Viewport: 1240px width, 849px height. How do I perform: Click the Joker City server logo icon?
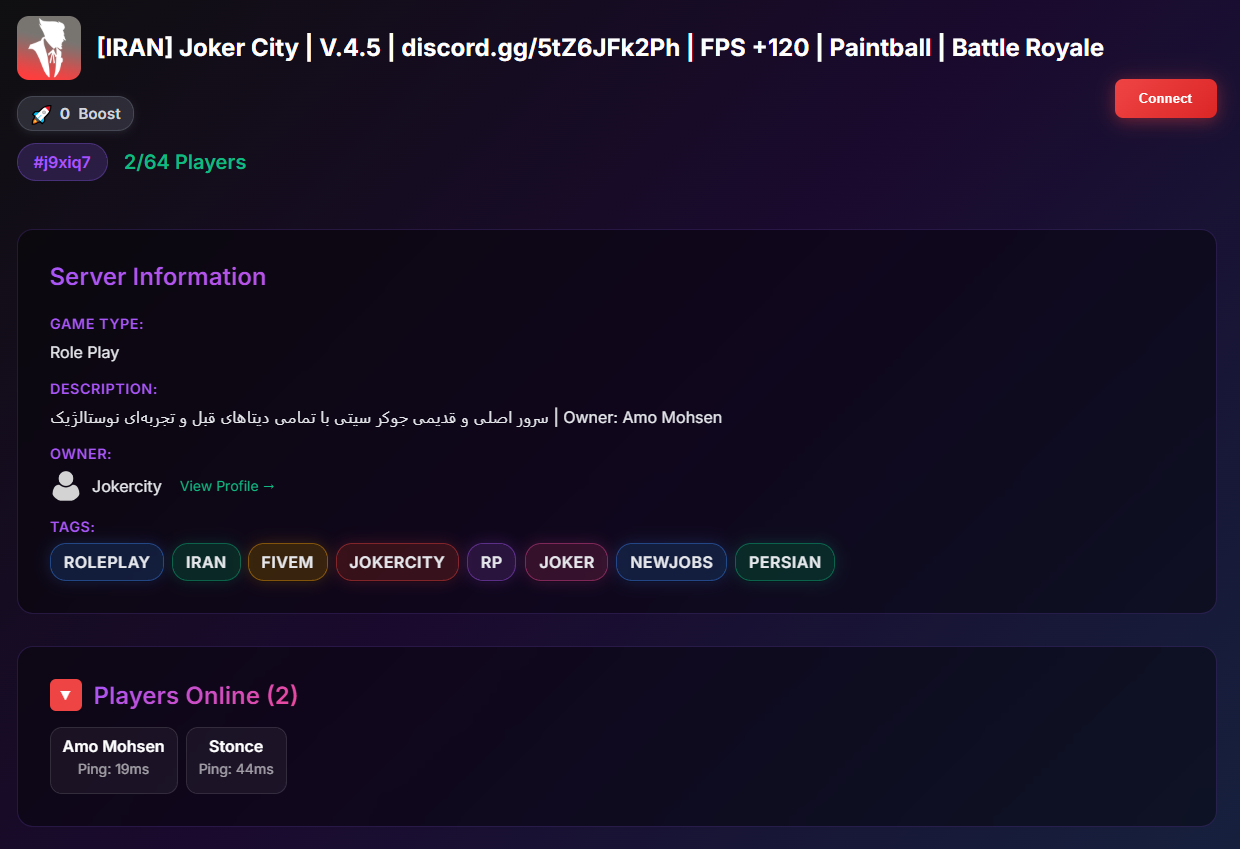(49, 48)
